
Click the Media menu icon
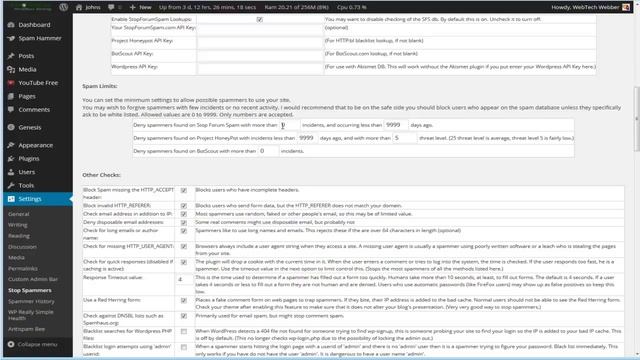tap(11, 69)
